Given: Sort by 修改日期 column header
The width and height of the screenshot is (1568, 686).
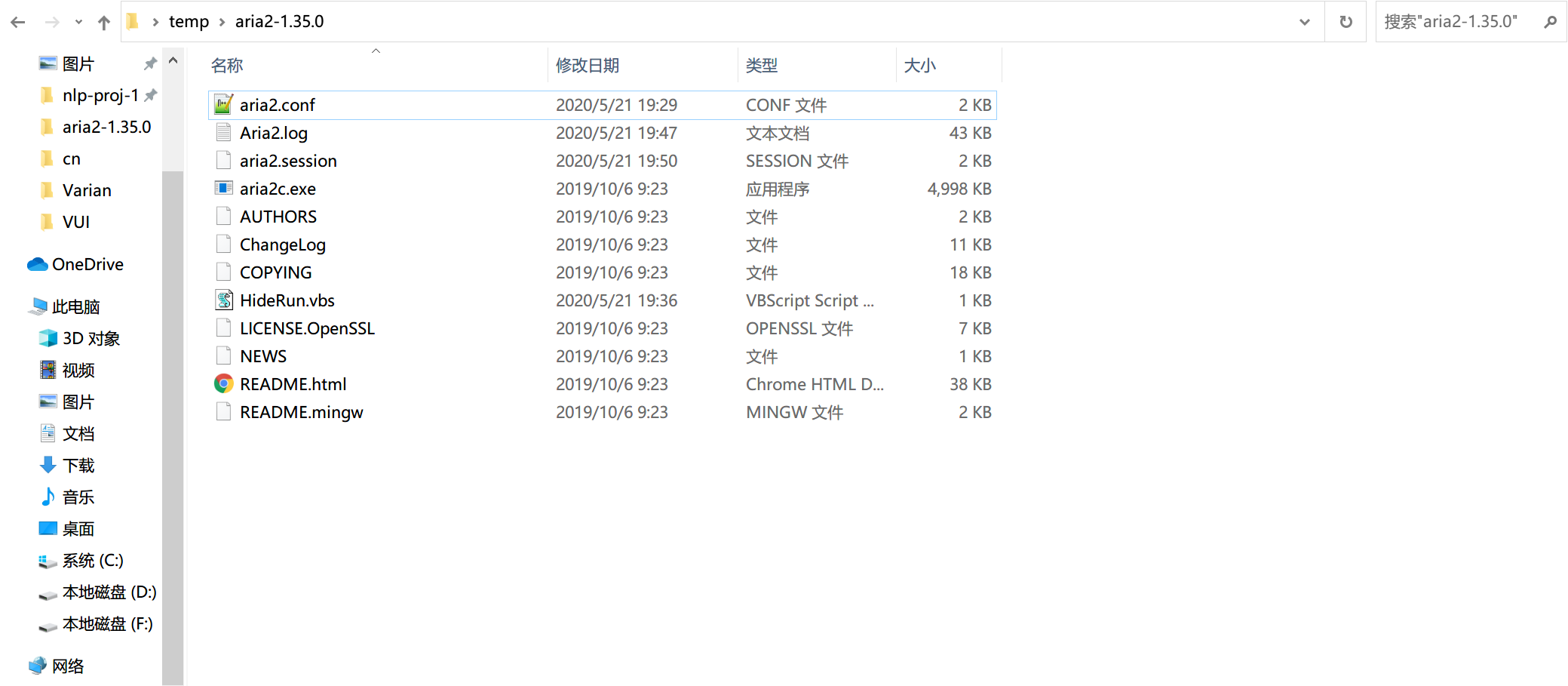Looking at the screenshot, I should [x=588, y=66].
